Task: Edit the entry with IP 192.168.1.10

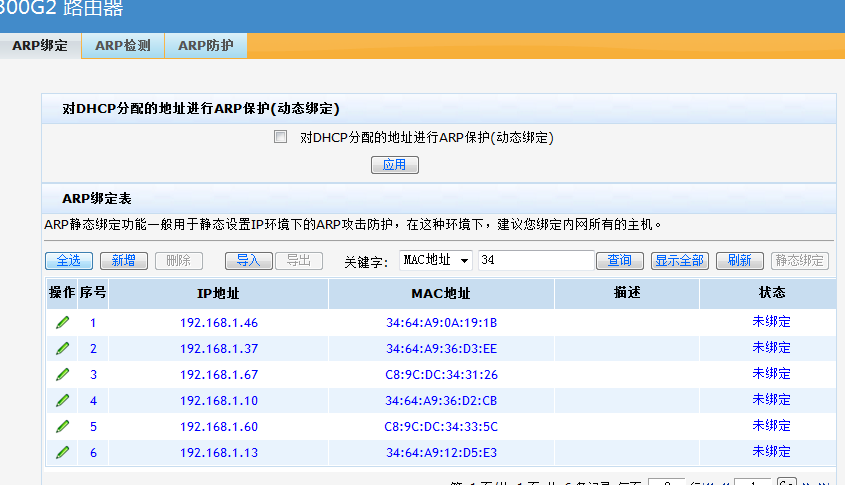Action: tap(62, 400)
